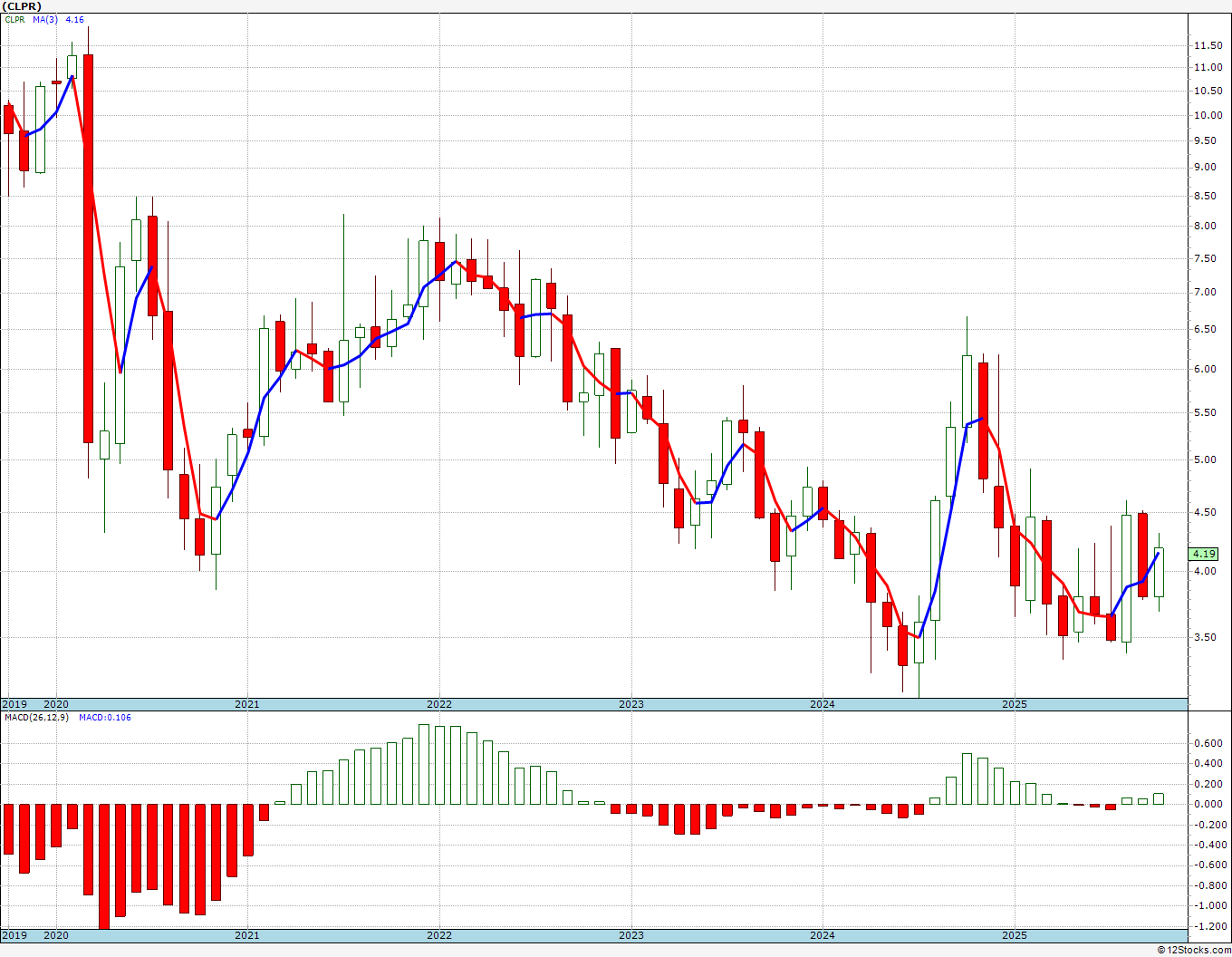
Task: Click the 2024 marker on price timeline
Action: coord(822,704)
